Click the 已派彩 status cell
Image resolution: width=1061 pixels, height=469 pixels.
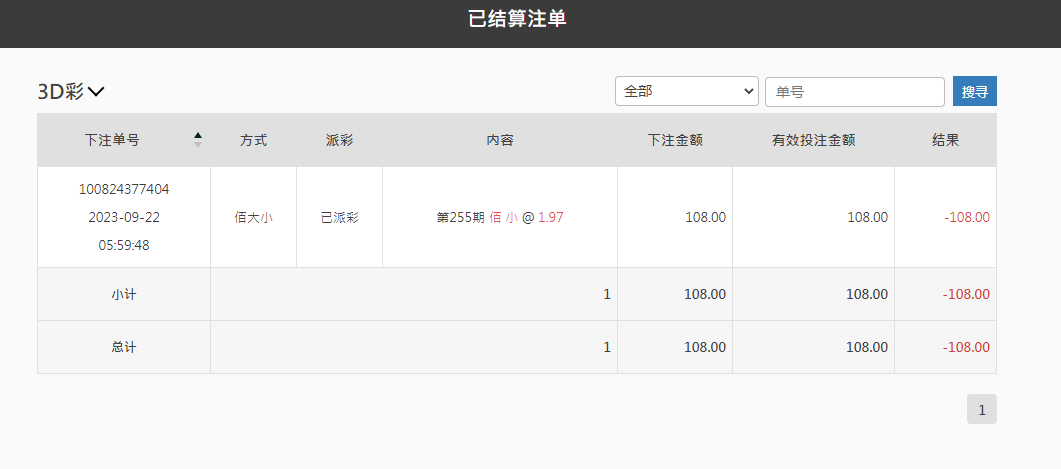point(340,218)
